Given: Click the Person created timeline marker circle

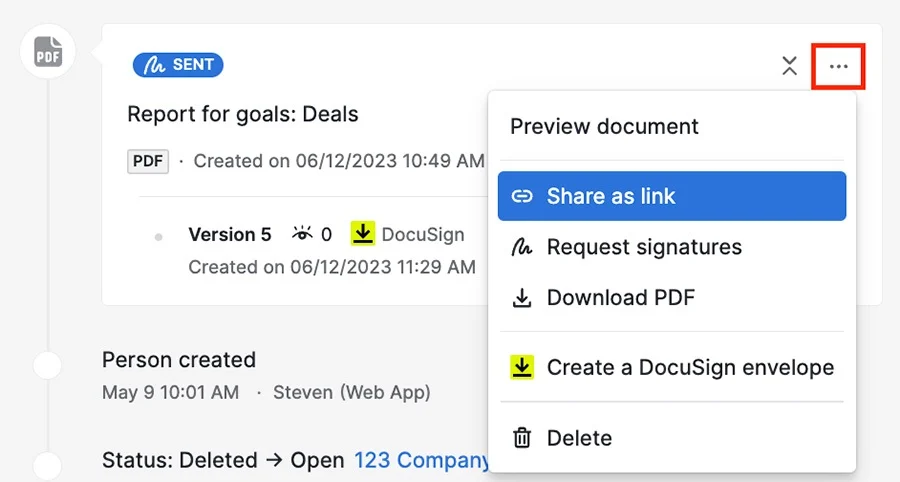Looking at the screenshot, I should (x=47, y=365).
